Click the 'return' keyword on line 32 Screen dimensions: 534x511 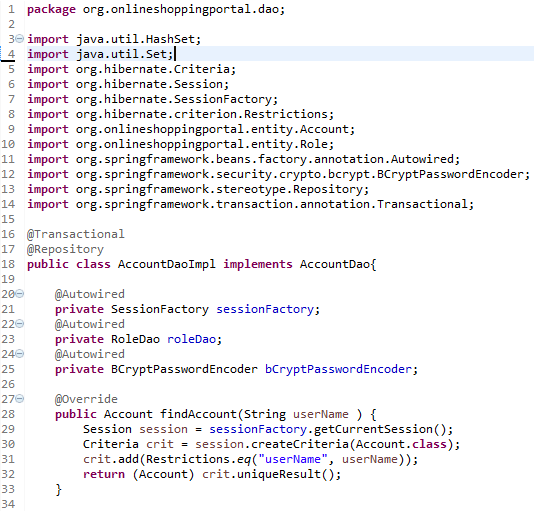(x=104, y=474)
